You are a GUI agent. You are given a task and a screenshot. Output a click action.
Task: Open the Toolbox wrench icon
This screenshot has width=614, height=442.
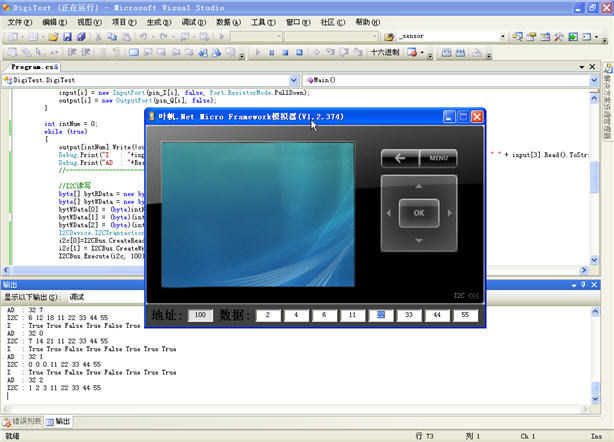[x=559, y=37]
